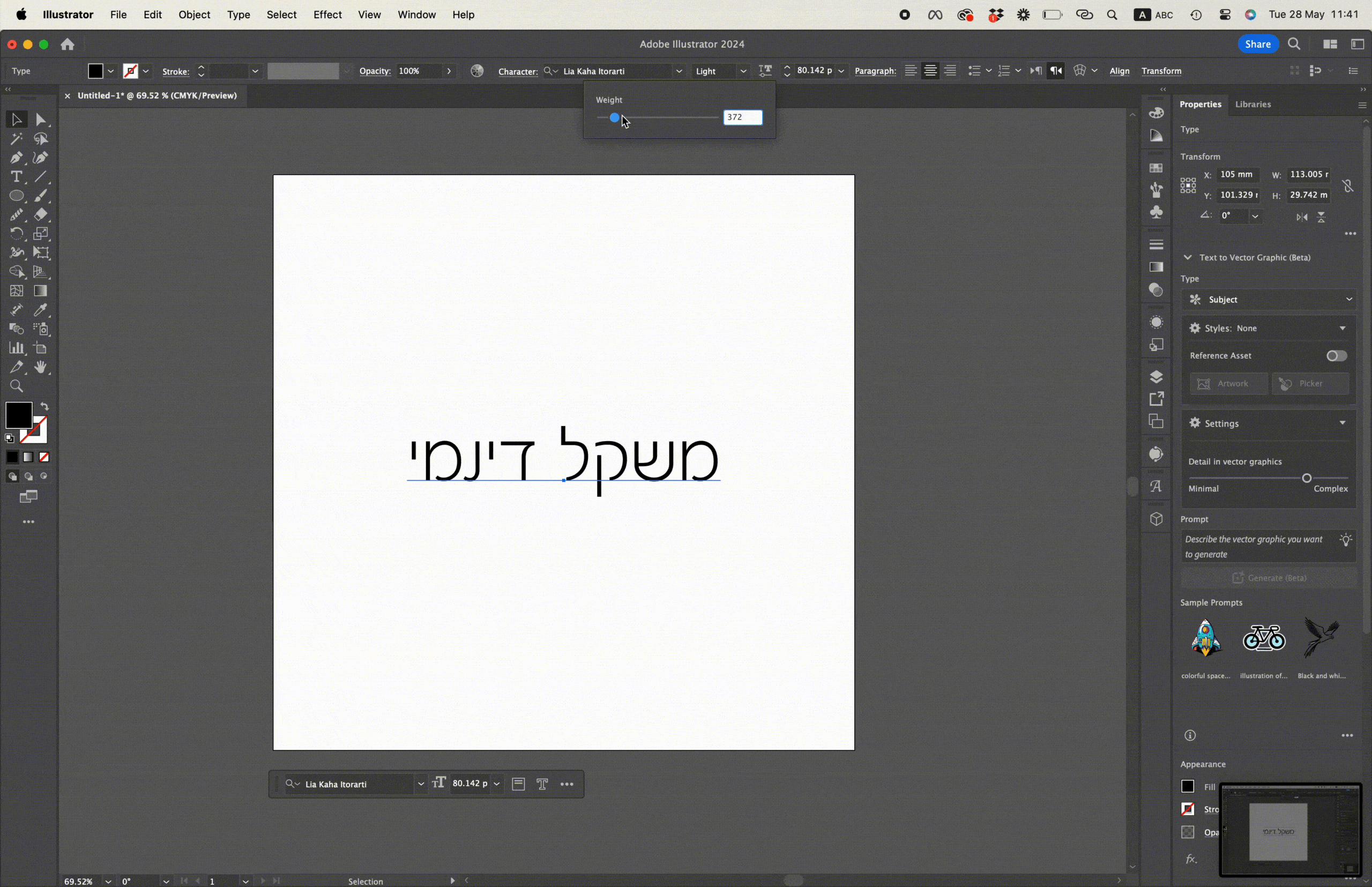
Task: Click the Rotate tool
Action: click(16, 234)
